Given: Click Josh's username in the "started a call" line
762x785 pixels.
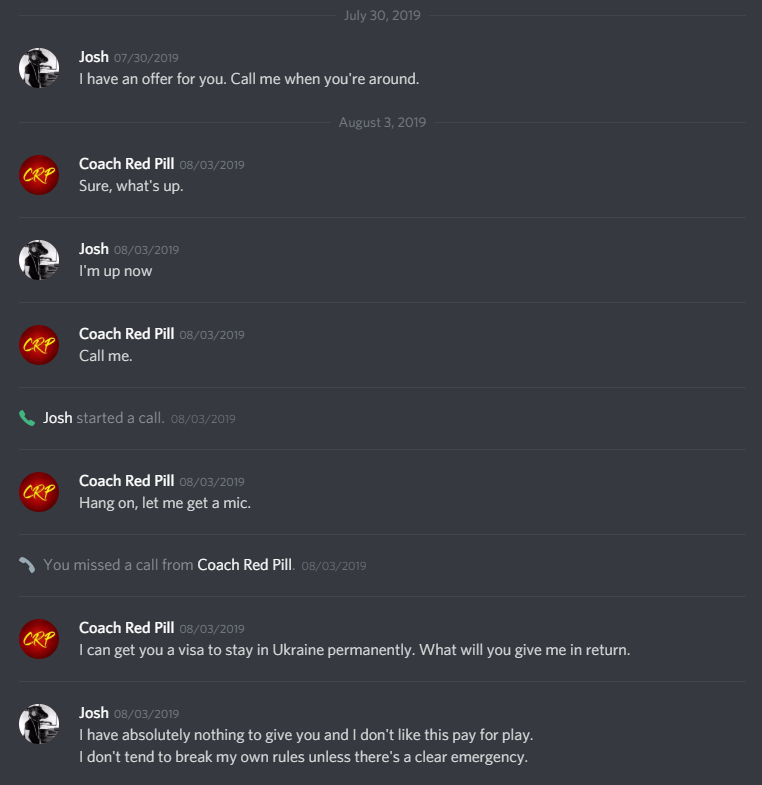Looking at the screenshot, I should tap(58, 418).
